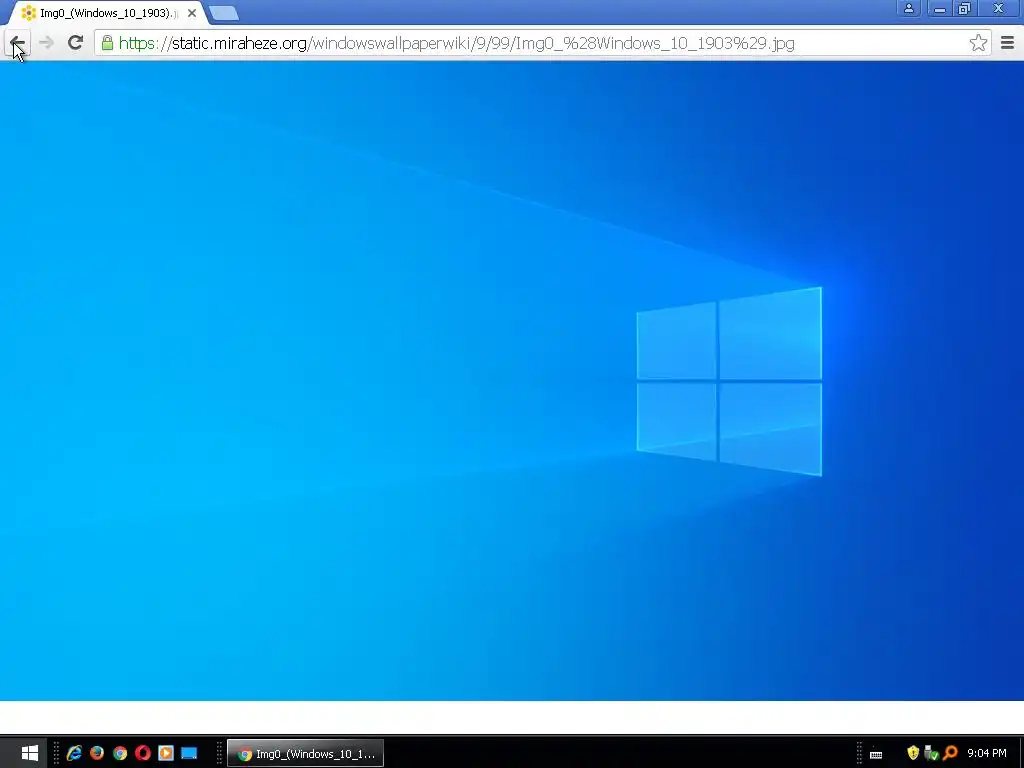Screen dimensions: 1024x768
Task: Click the address bar URL
Action: pyautogui.click(x=456, y=43)
